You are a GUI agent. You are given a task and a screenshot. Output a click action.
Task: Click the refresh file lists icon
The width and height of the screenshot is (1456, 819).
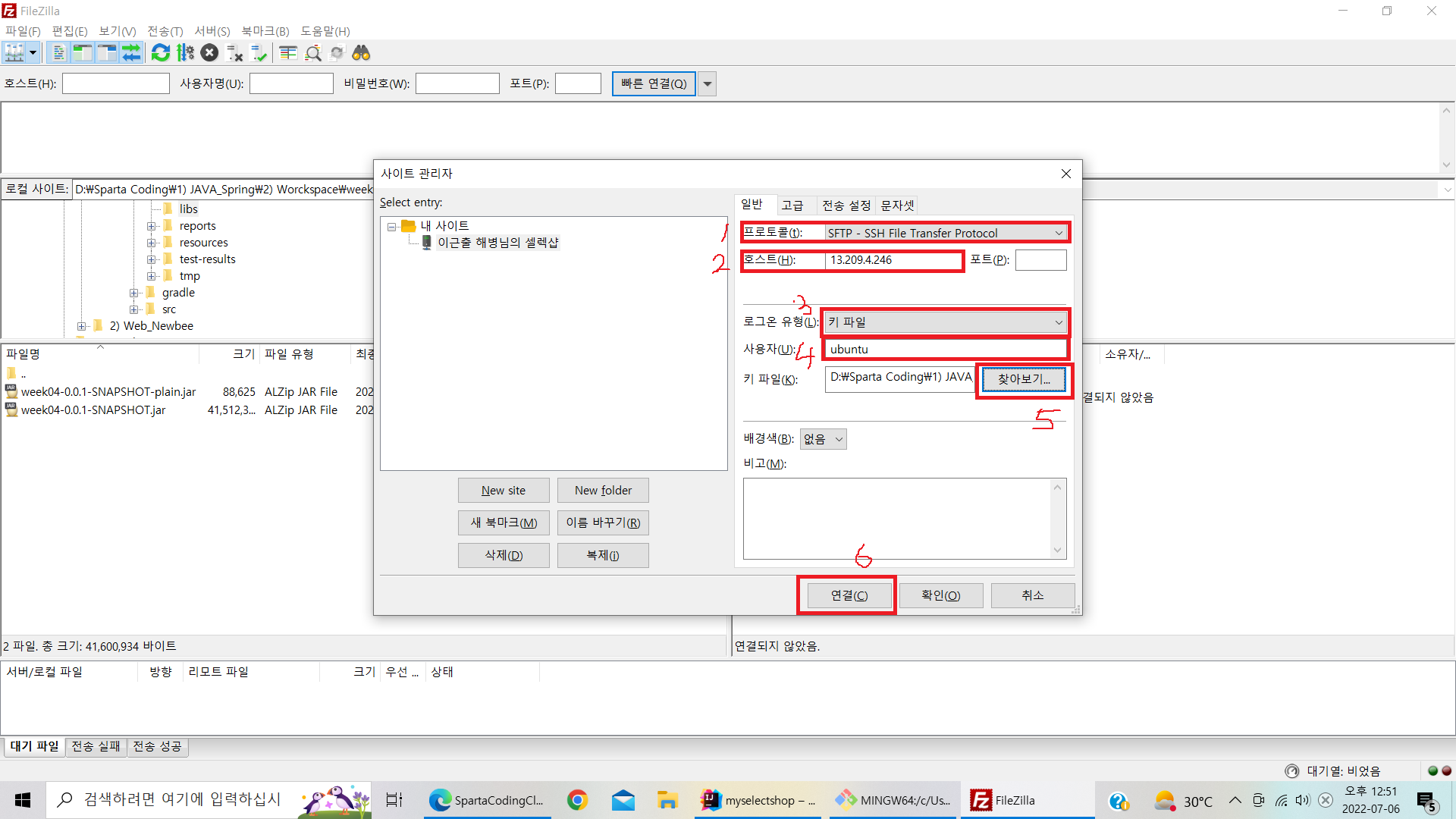(161, 52)
